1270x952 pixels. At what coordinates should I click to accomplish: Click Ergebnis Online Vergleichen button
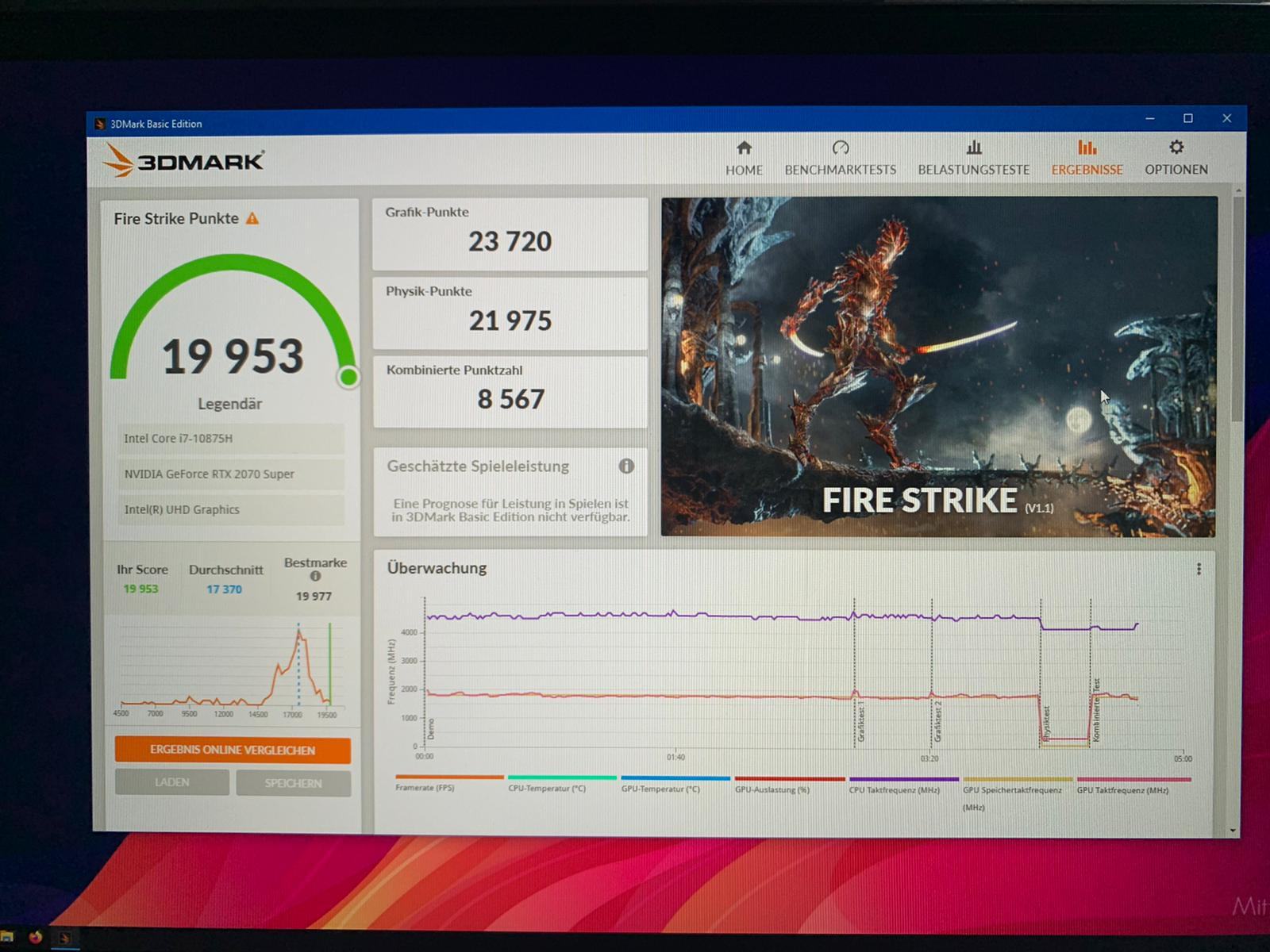(x=233, y=750)
